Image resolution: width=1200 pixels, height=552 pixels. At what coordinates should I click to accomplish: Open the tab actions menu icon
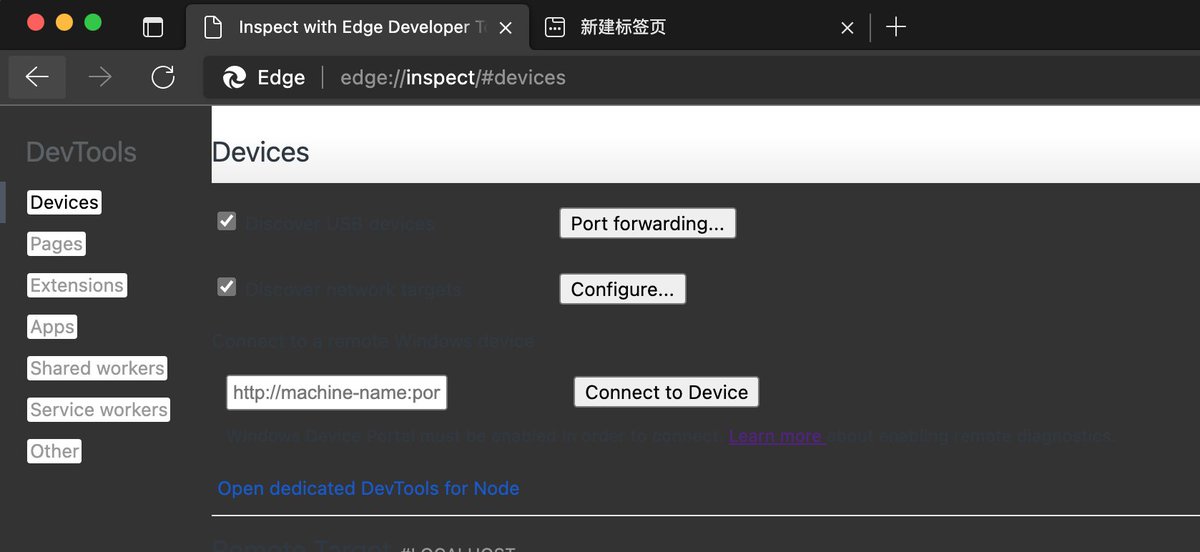[153, 27]
